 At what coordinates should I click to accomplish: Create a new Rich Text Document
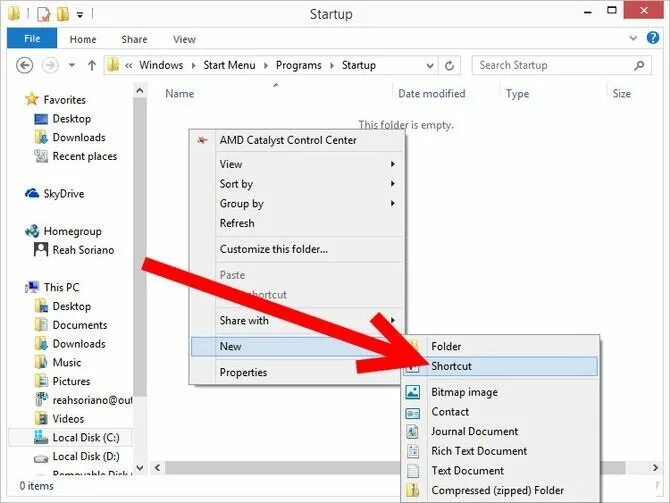point(500,451)
